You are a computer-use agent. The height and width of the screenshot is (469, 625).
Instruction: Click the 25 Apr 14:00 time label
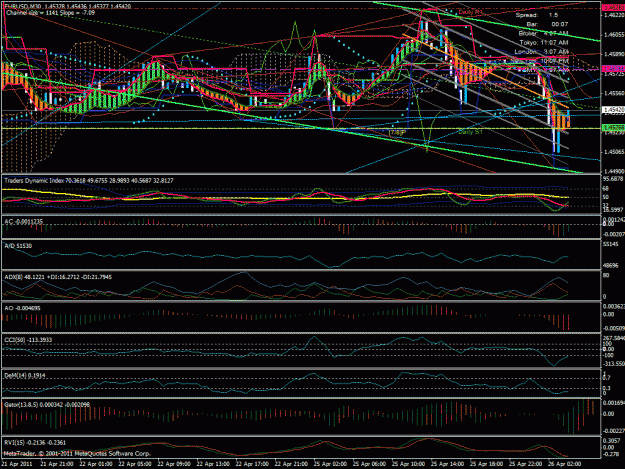(448, 464)
